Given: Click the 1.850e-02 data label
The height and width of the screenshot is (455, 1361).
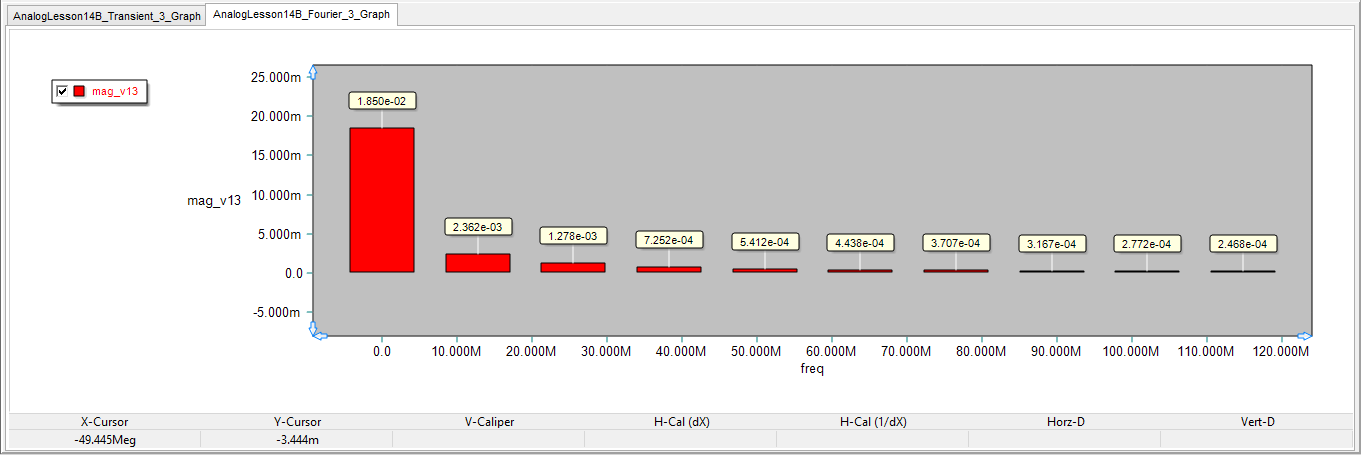Looking at the screenshot, I should (x=382, y=101).
